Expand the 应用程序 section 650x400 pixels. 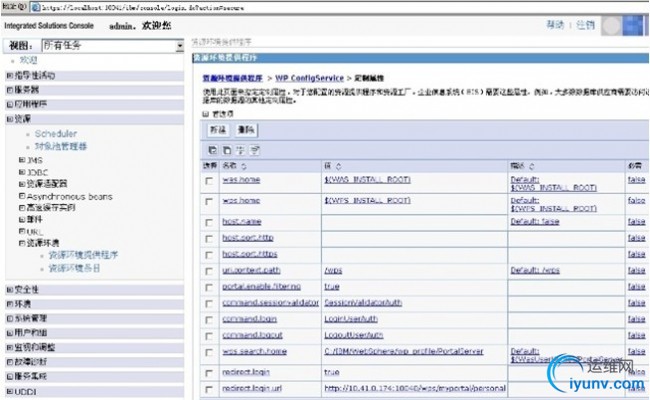(10, 104)
